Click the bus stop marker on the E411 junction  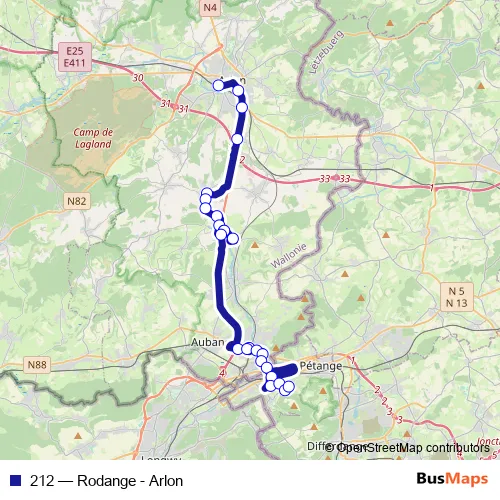pos(237,139)
